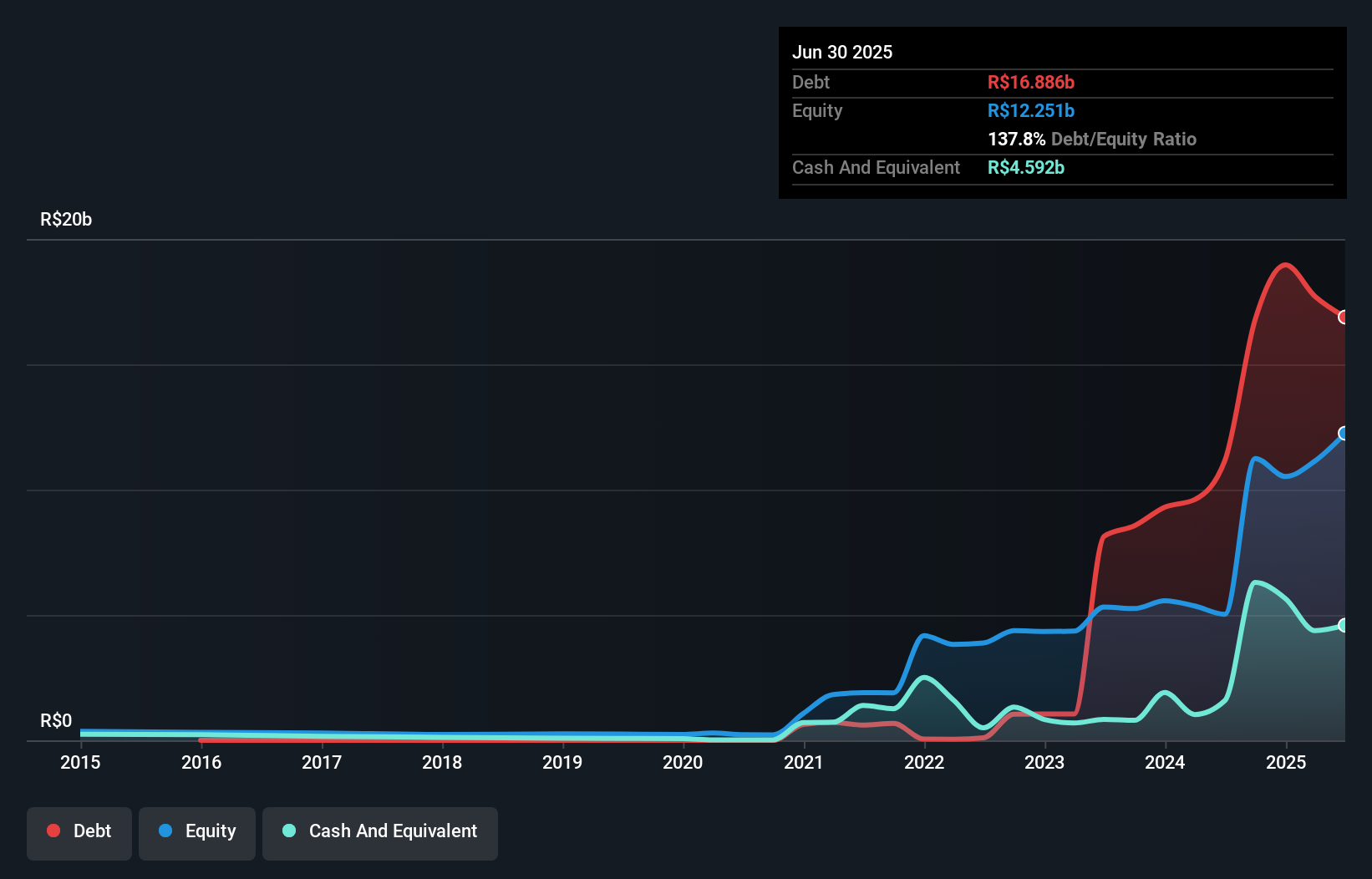Toggle the Equity series legend button
Screen dimensions: 1372x879
point(197,833)
